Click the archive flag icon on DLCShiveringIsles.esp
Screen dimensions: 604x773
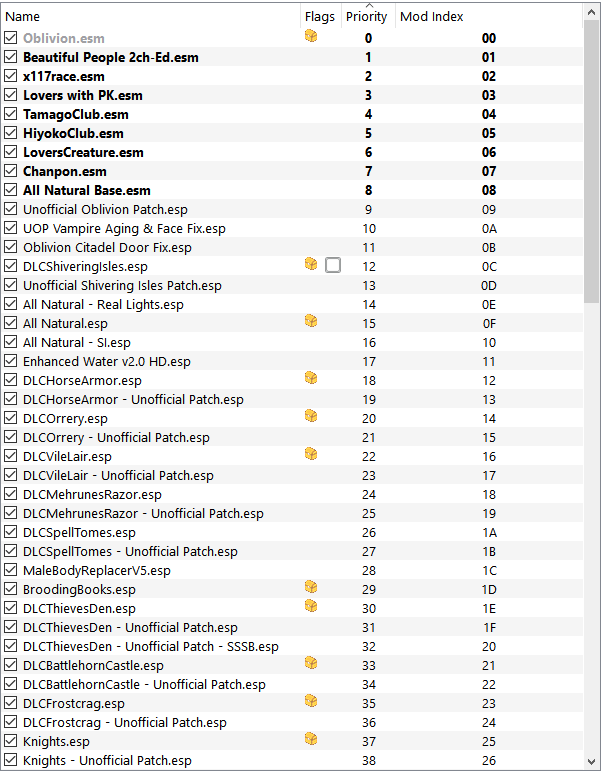point(311,264)
